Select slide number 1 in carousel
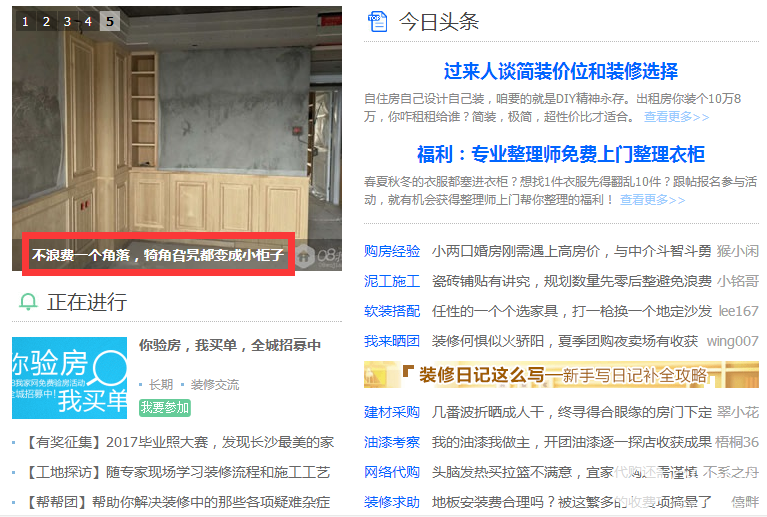The height and width of the screenshot is (517, 767). tap(25, 22)
